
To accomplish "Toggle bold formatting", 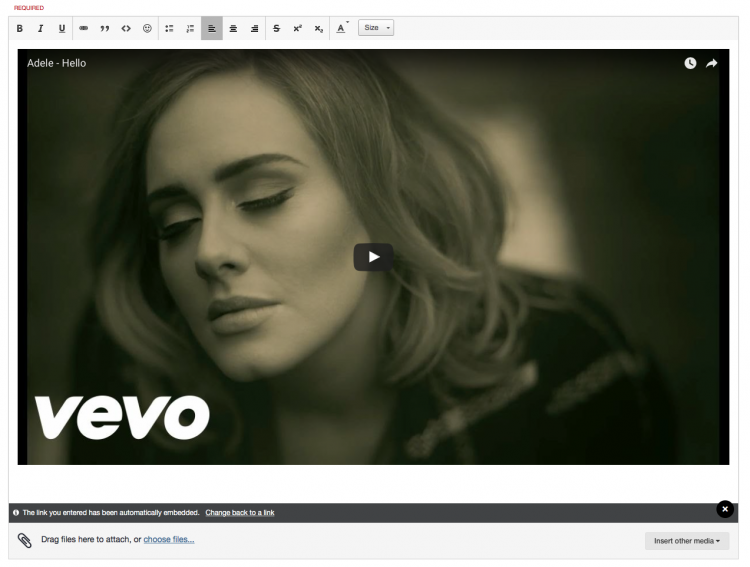I will (x=20, y=28).
